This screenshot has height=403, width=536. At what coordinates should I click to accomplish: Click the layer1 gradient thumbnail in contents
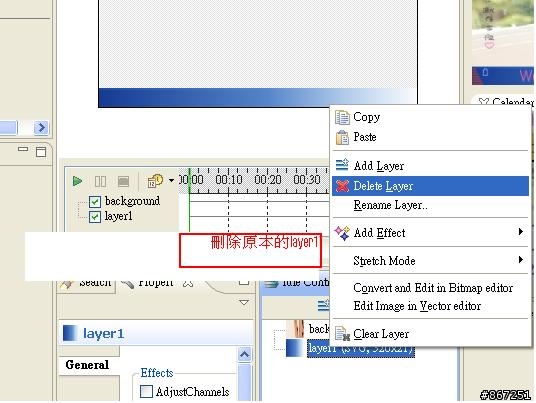[x=294, y=348]
